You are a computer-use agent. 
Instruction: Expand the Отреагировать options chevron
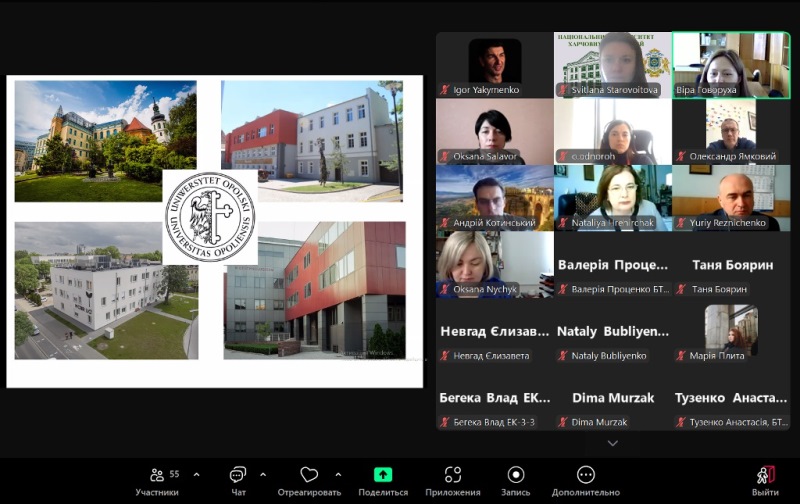click(x=338, y=475)
